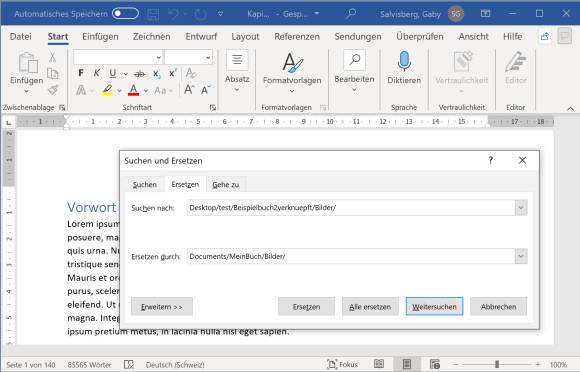
Task: Expand highlight color options arrow
Action: pos(119,91)
